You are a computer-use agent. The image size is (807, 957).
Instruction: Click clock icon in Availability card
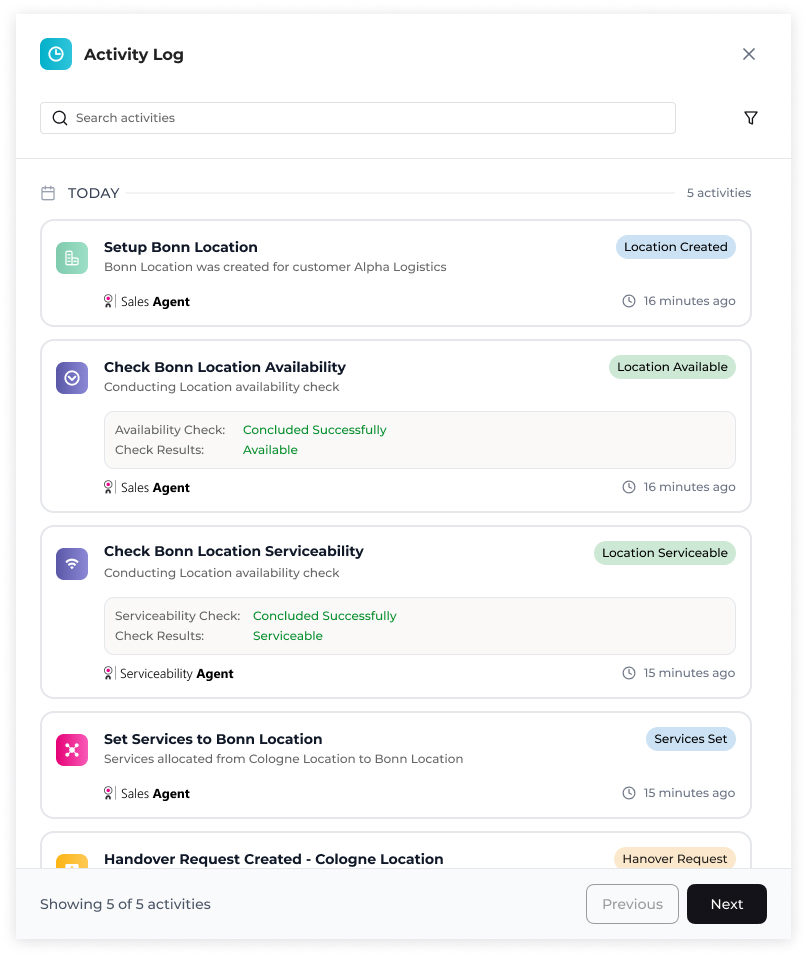[629, 487]
